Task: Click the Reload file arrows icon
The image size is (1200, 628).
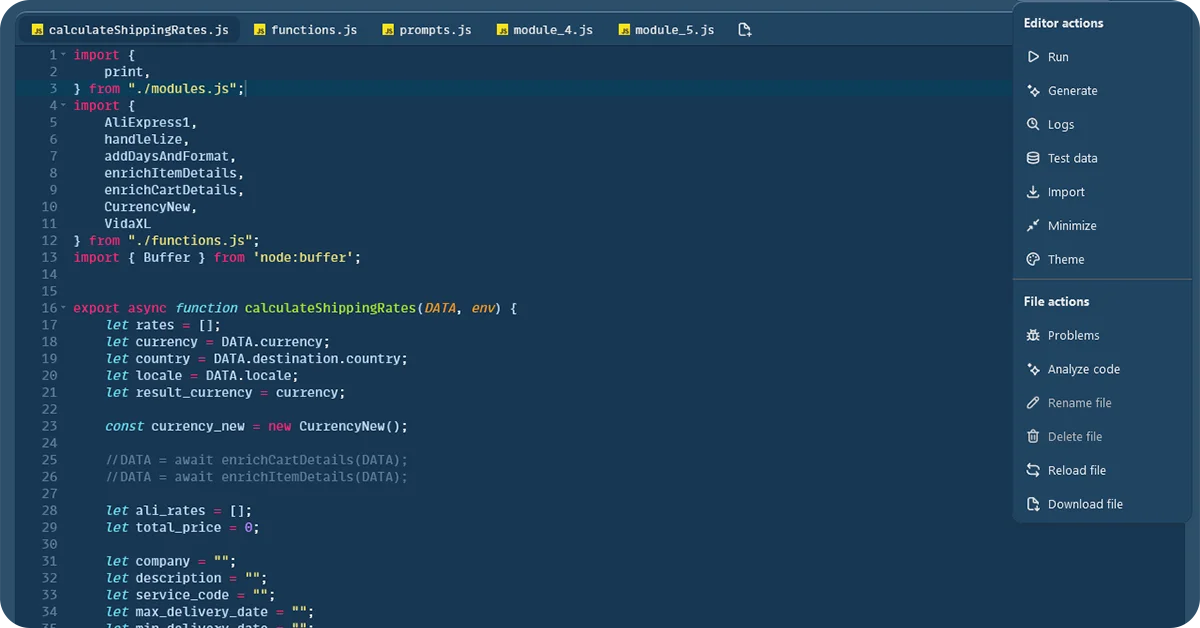Action: click(1033, 470)
